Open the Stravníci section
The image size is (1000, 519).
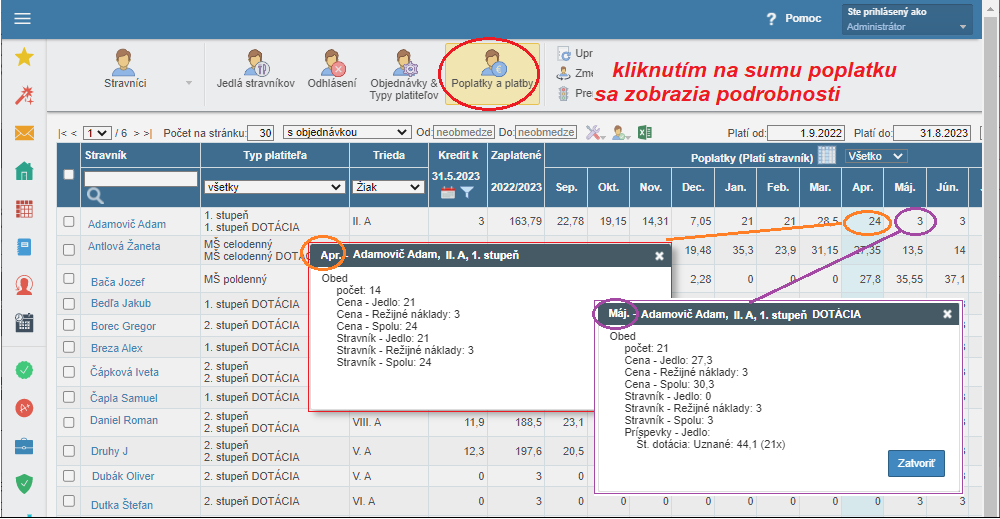125,70
